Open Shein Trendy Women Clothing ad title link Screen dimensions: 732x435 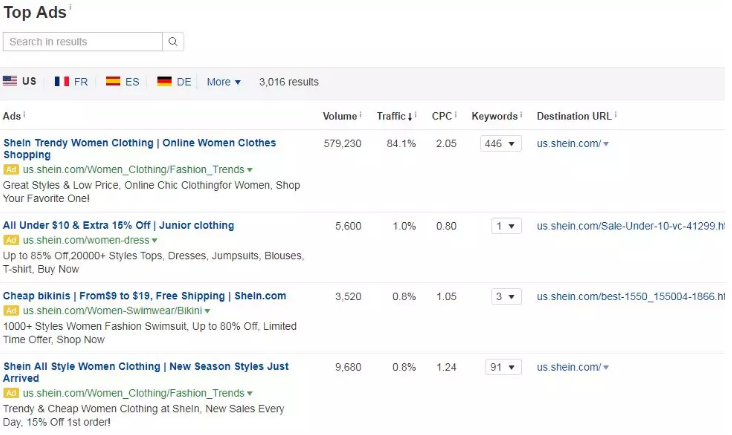(140, 148)
